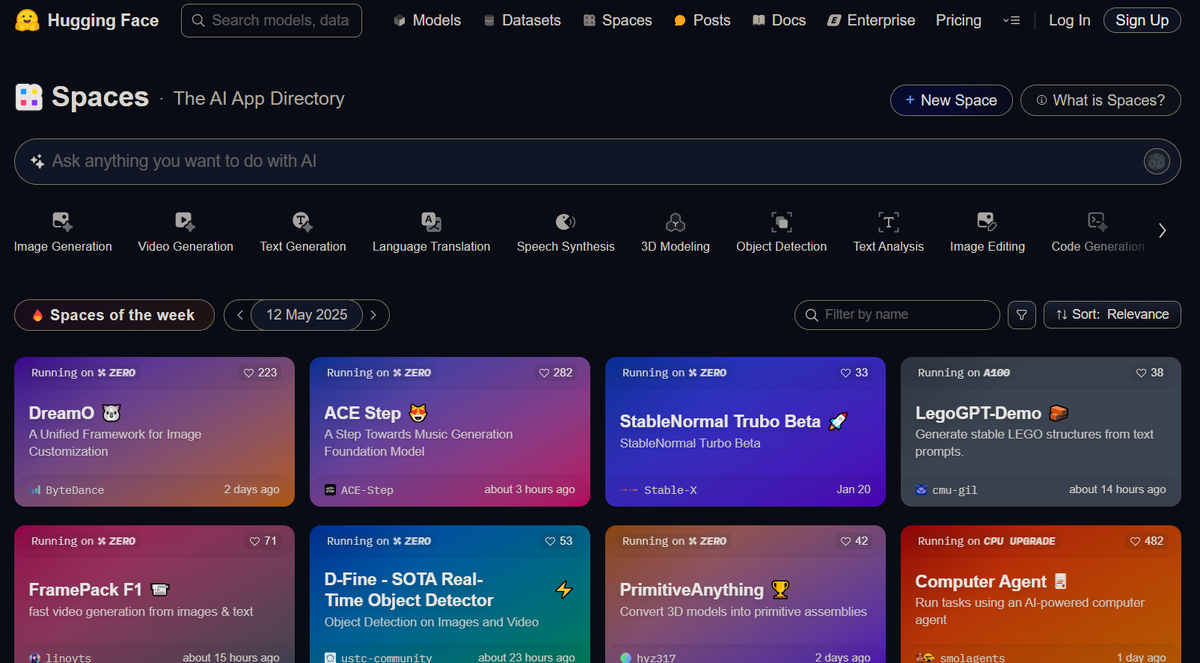Click the Speech Synthesis category icon
Image resolution: width=1200 pixels, height=663 pixels.
point(565,221)
